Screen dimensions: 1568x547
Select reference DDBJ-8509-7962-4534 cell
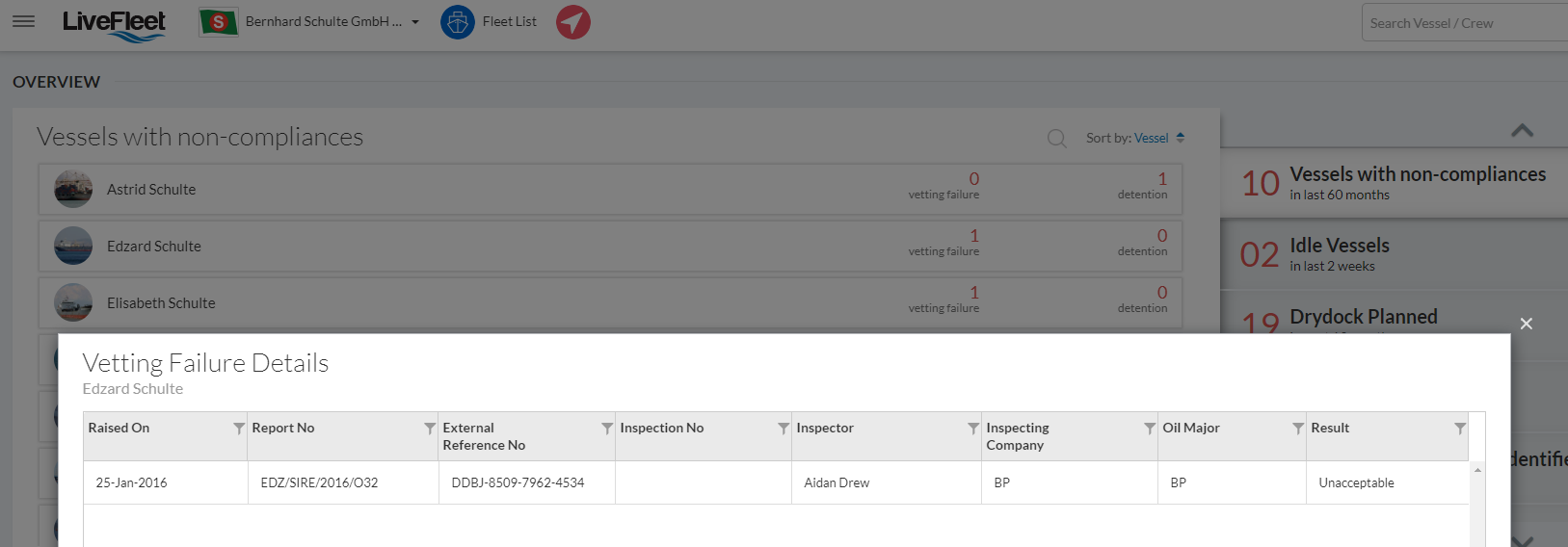[527, 482]
